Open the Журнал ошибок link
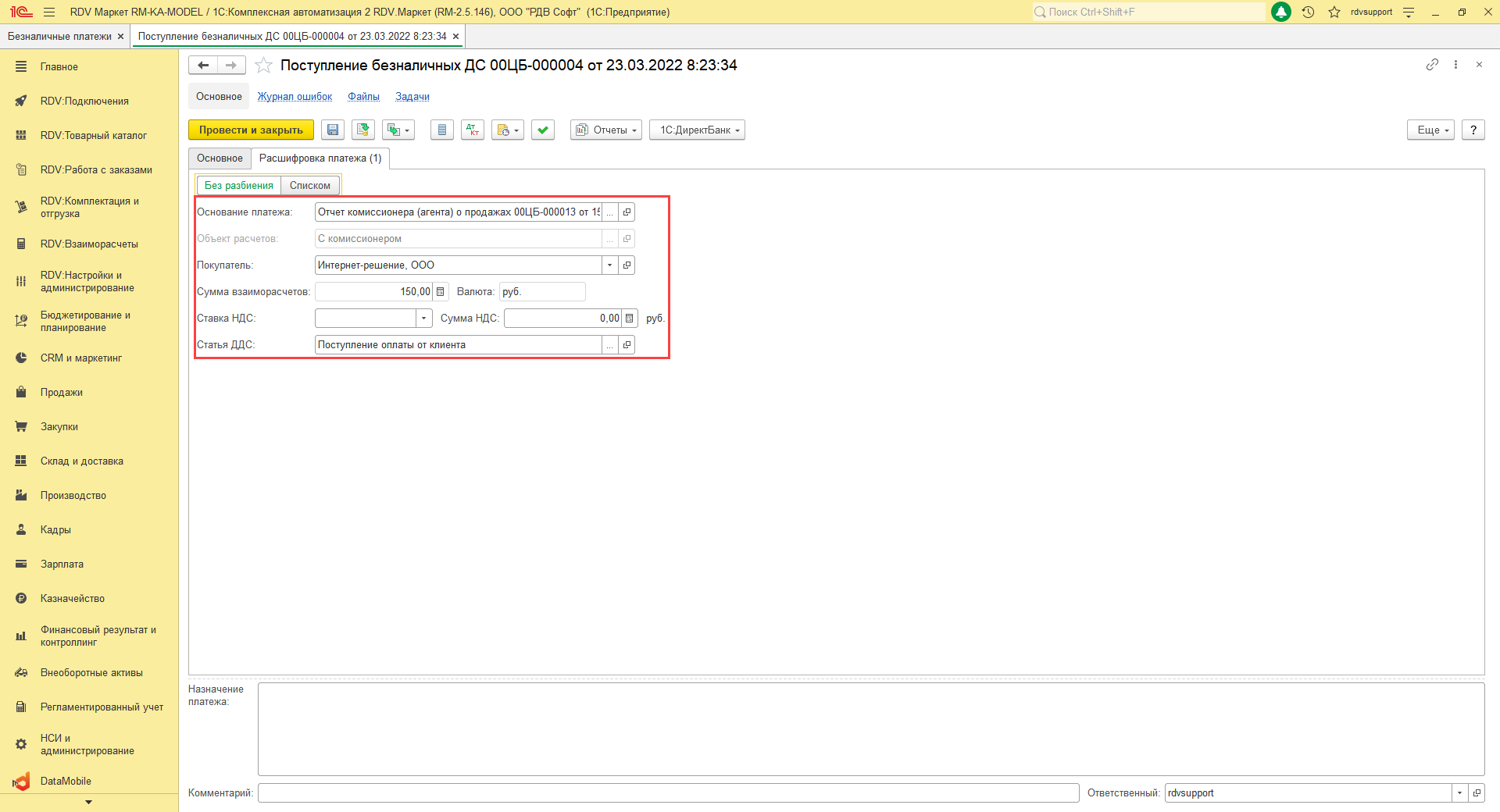This screenshot has height=812, width=1500. [x=295, y=97]
